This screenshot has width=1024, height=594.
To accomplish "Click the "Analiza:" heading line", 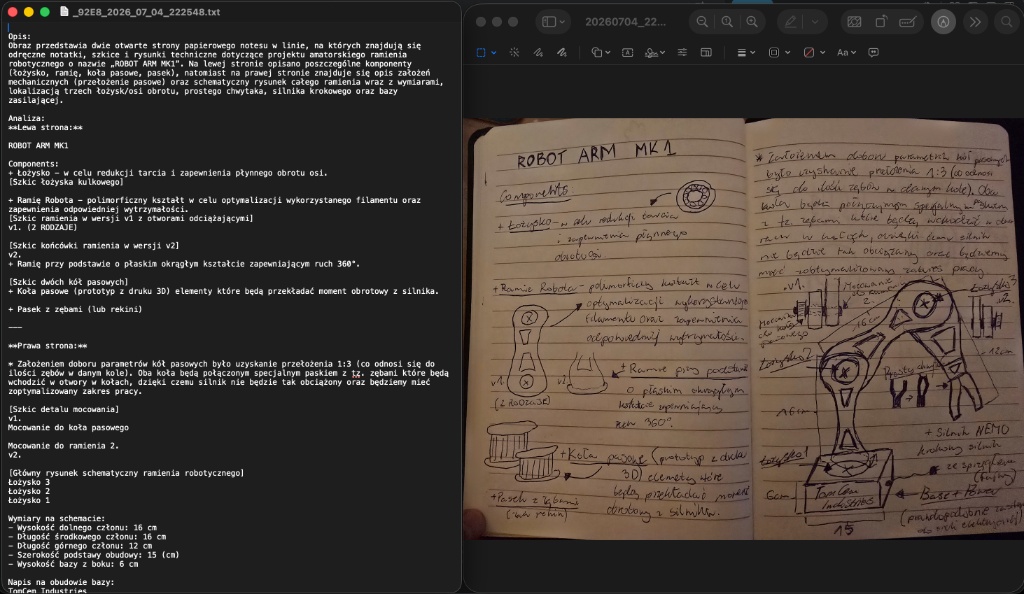I will tap(27, 119).
